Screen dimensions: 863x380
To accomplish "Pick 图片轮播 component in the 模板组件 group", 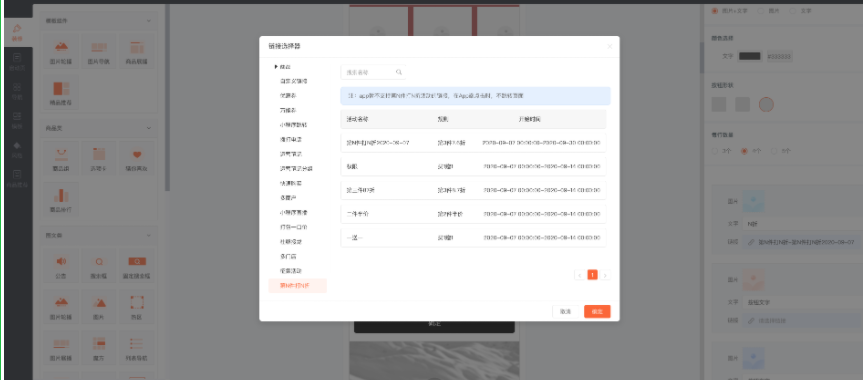I will [x=61, y=52].
